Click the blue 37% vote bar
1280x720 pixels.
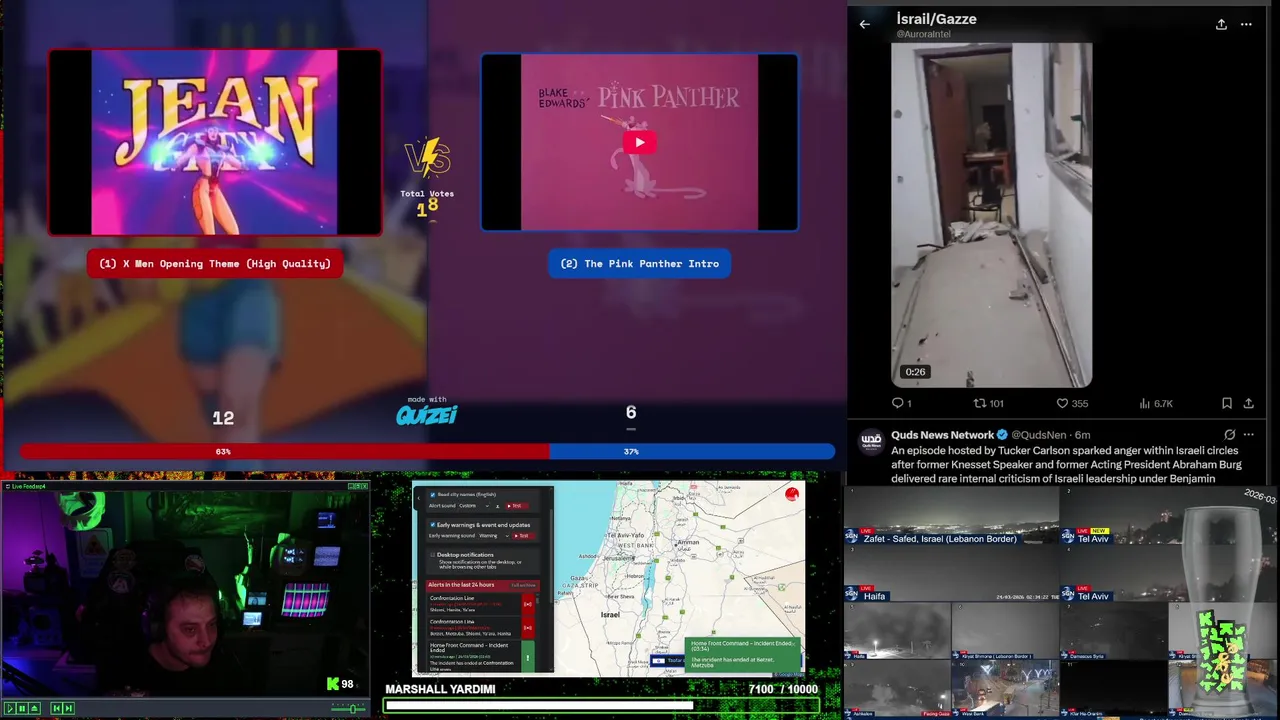tap(692, 452)
